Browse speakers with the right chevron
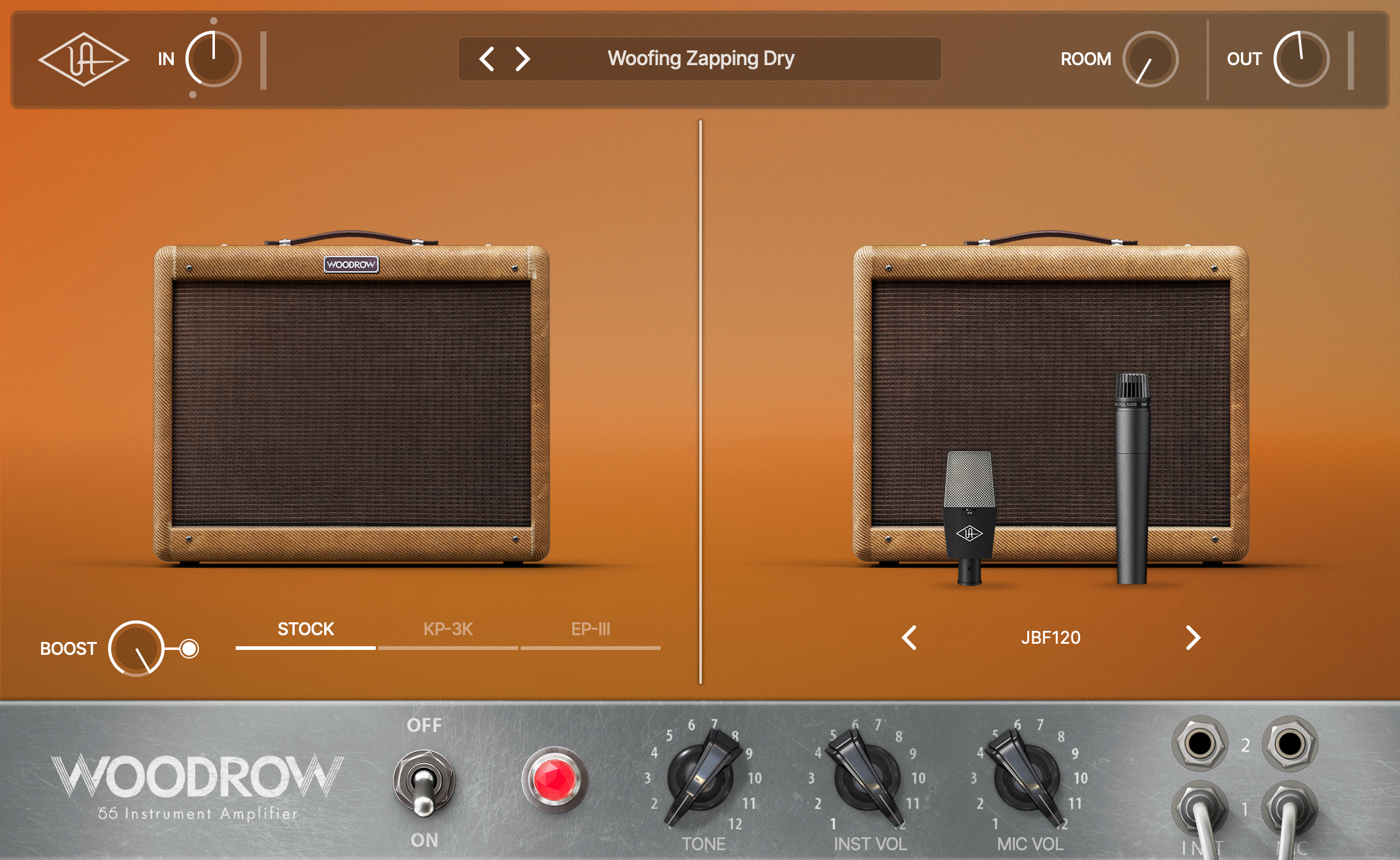 pyautogui.click(x=1192, y=639)
